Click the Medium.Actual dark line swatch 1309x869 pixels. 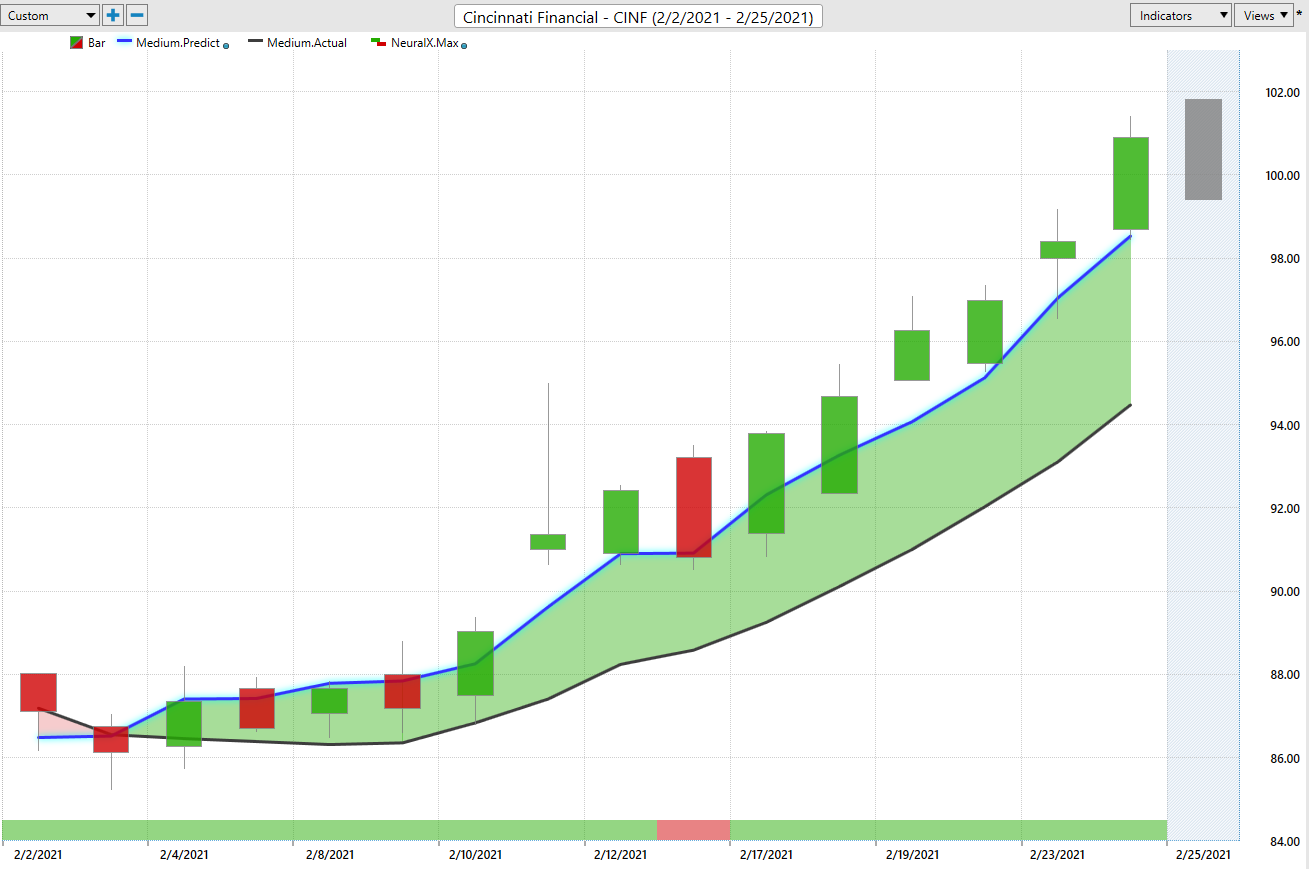point(256,43)
